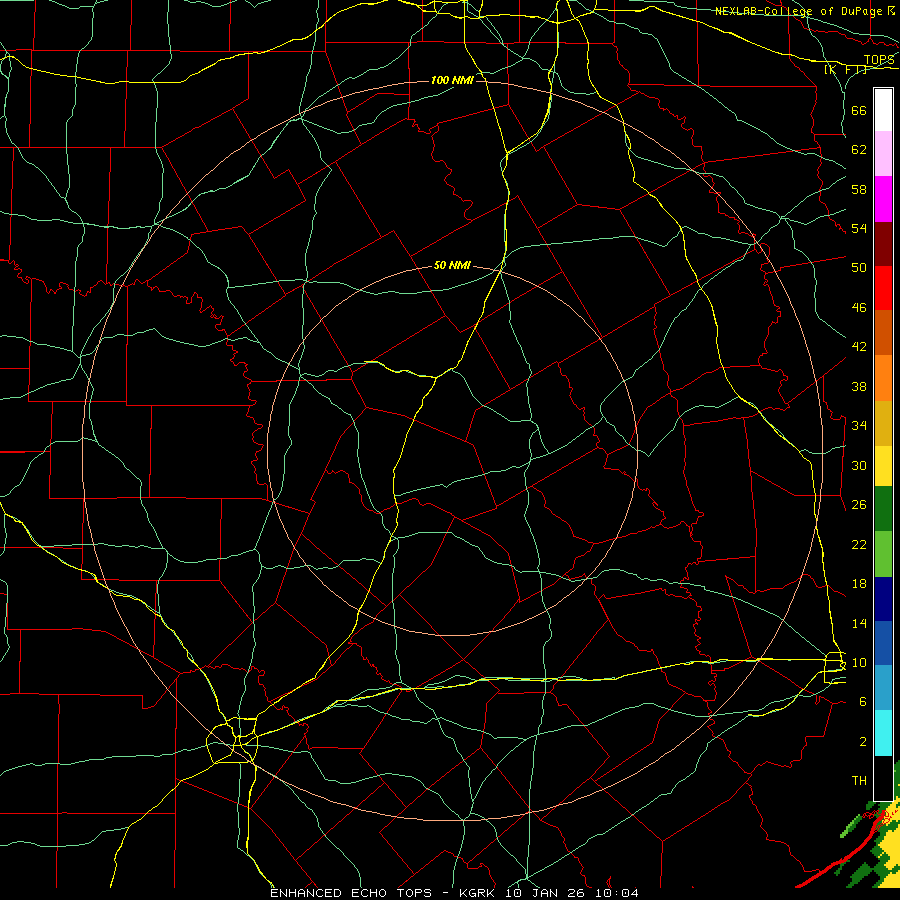Click the legend value 22
This screenshot has height=900, width=900.
[859, 544]
